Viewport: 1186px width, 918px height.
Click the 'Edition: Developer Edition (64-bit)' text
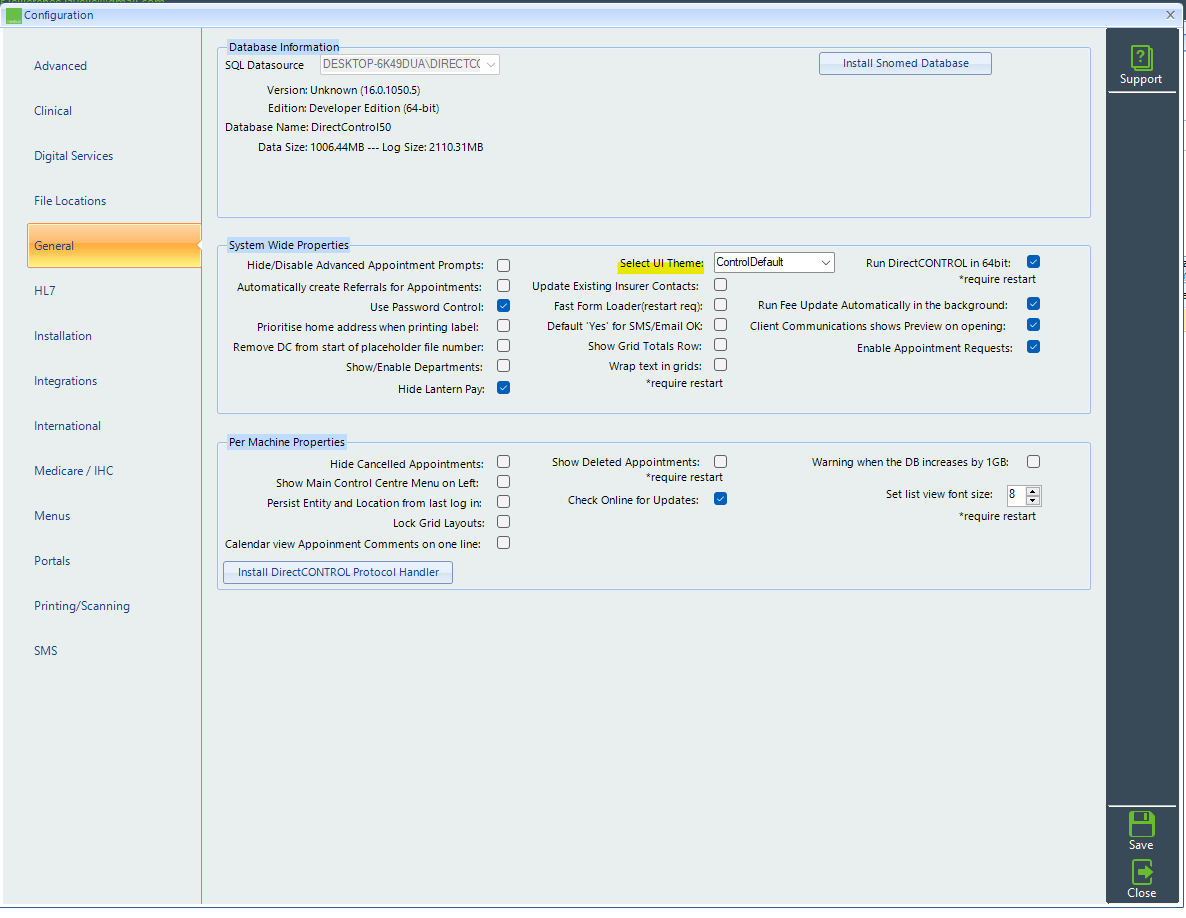tap(353, 108)
